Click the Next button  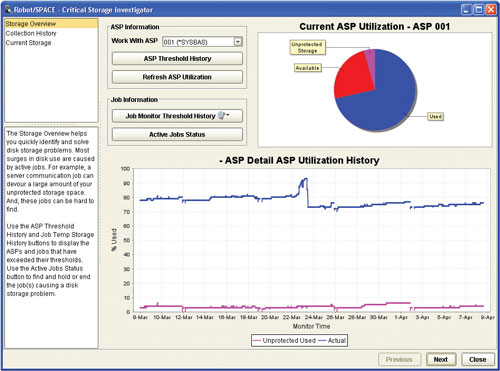tap(440, 359)
